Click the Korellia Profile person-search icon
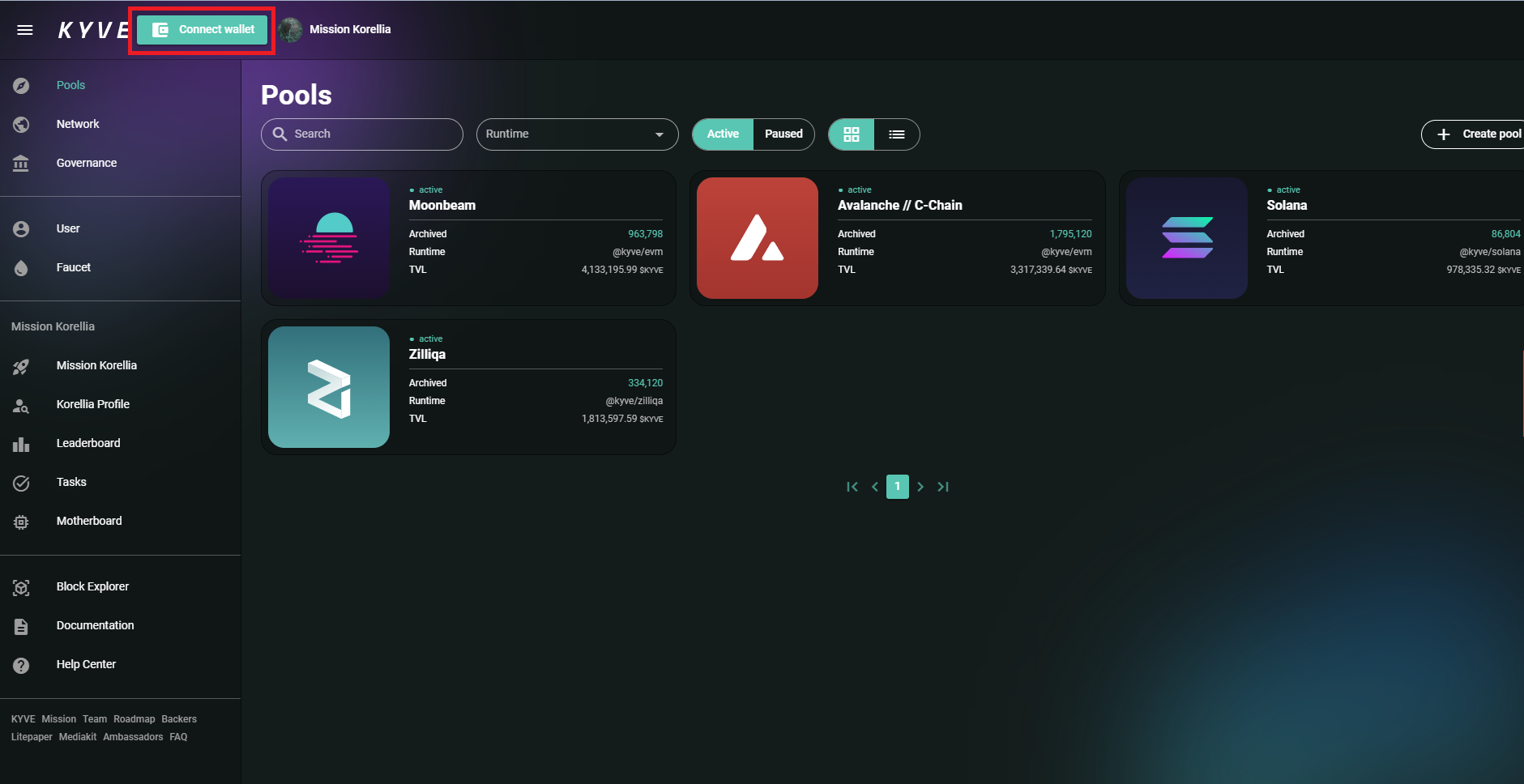Viewport: 1524px width, 784px height. (21, 405)
